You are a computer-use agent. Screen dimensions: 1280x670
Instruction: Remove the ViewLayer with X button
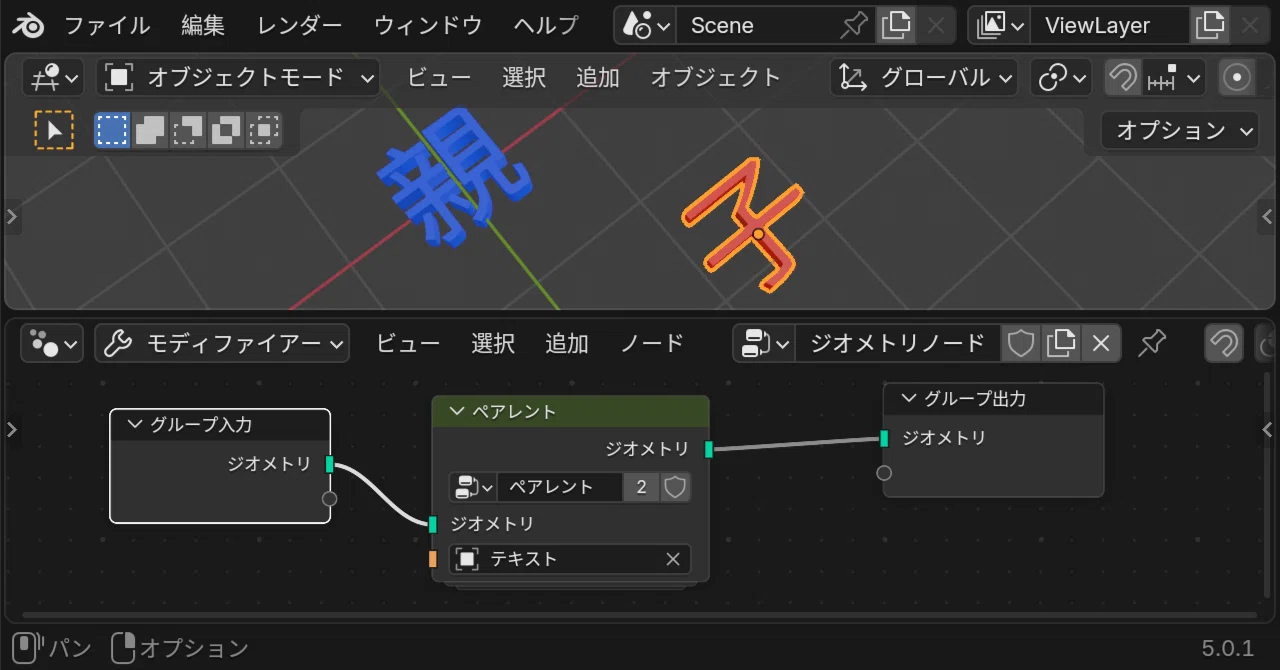point(1250,25)
